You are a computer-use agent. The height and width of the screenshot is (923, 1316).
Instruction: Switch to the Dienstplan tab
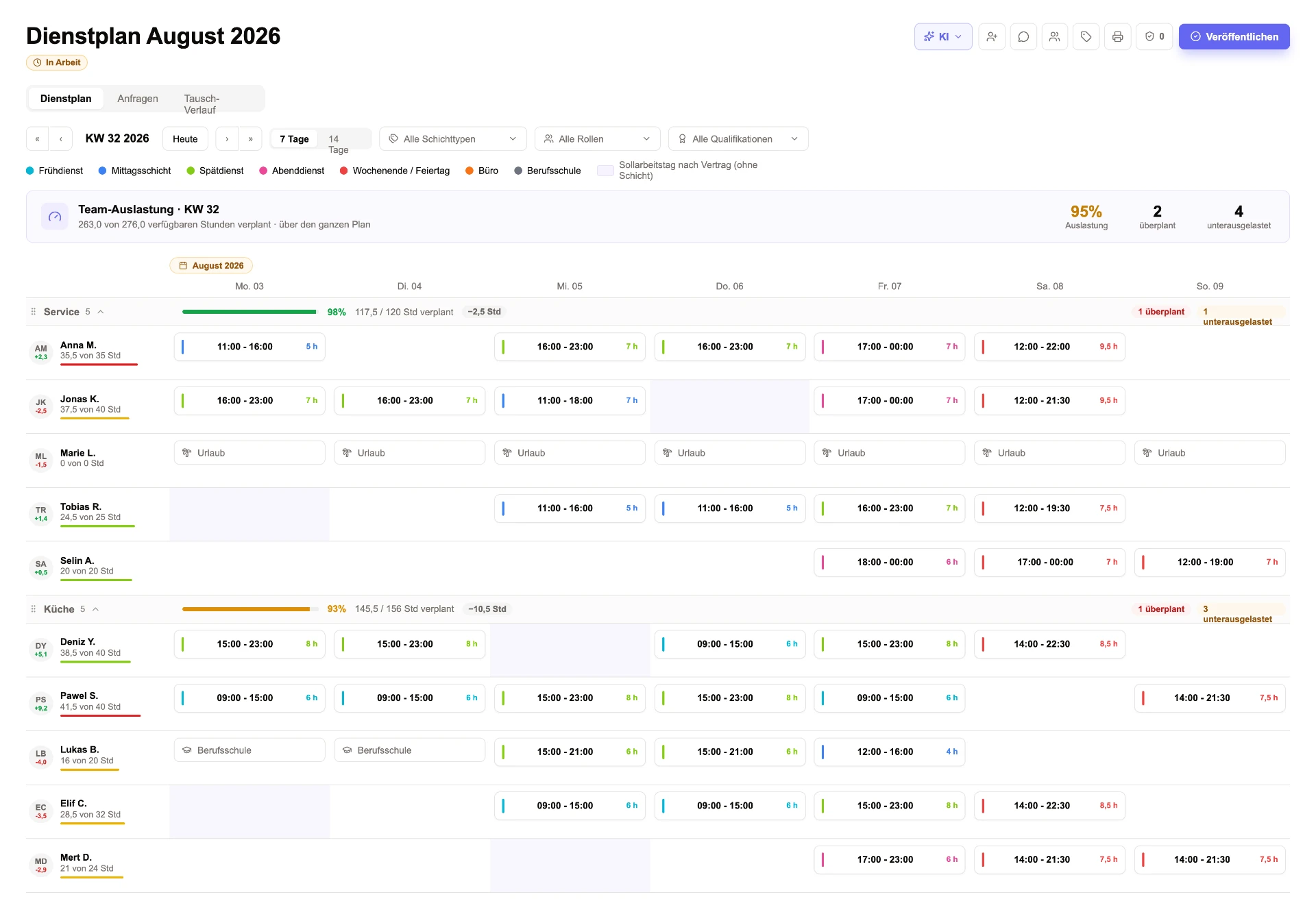66,99
